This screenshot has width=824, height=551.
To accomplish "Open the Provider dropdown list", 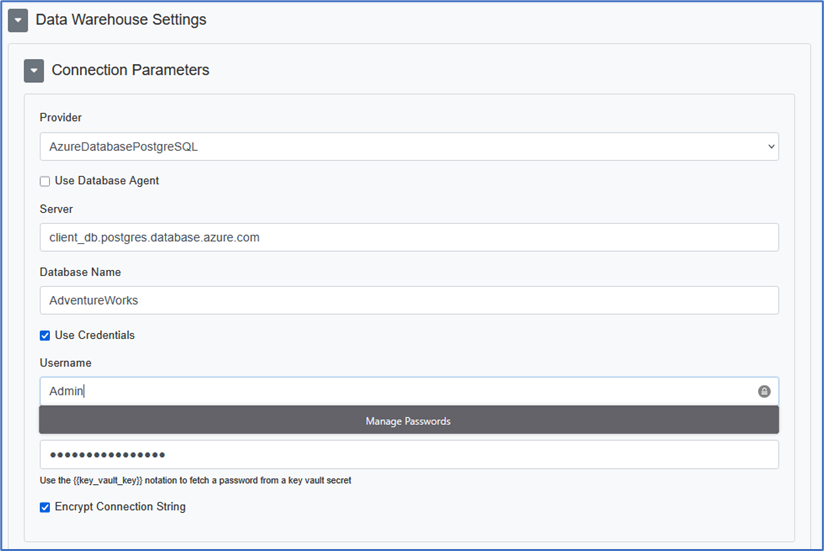I will (409, 146).
